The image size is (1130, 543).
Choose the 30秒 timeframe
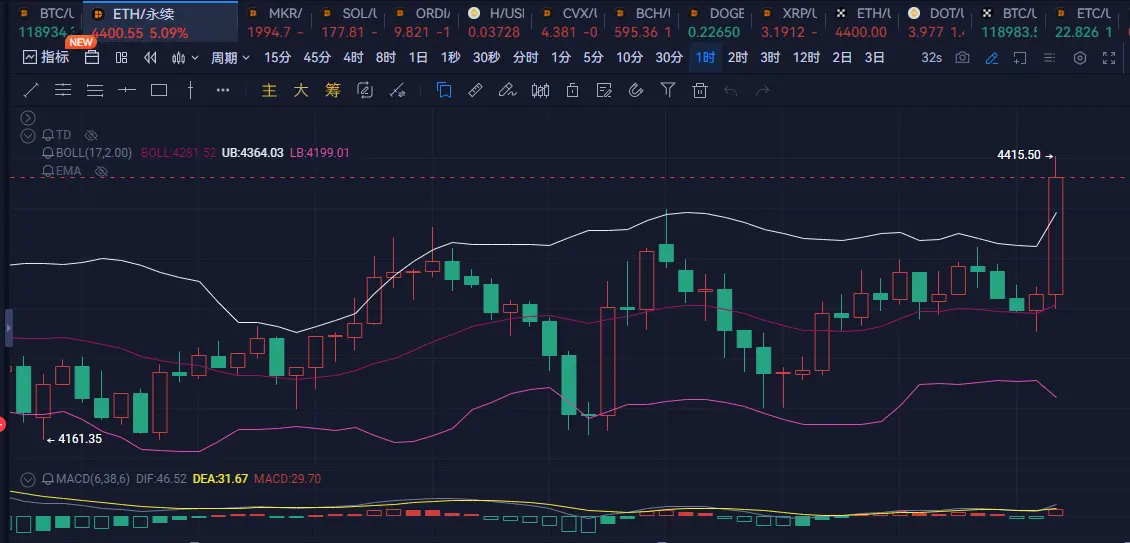[486, 58]
